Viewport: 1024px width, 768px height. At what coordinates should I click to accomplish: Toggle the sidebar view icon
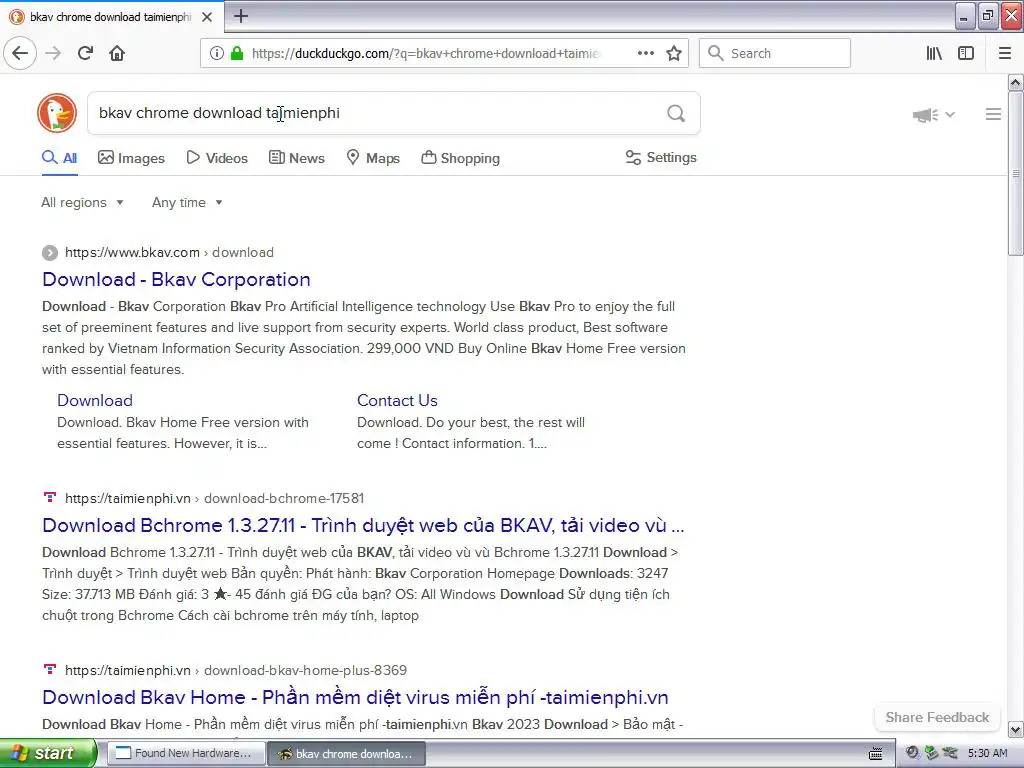tap(966, 53)
